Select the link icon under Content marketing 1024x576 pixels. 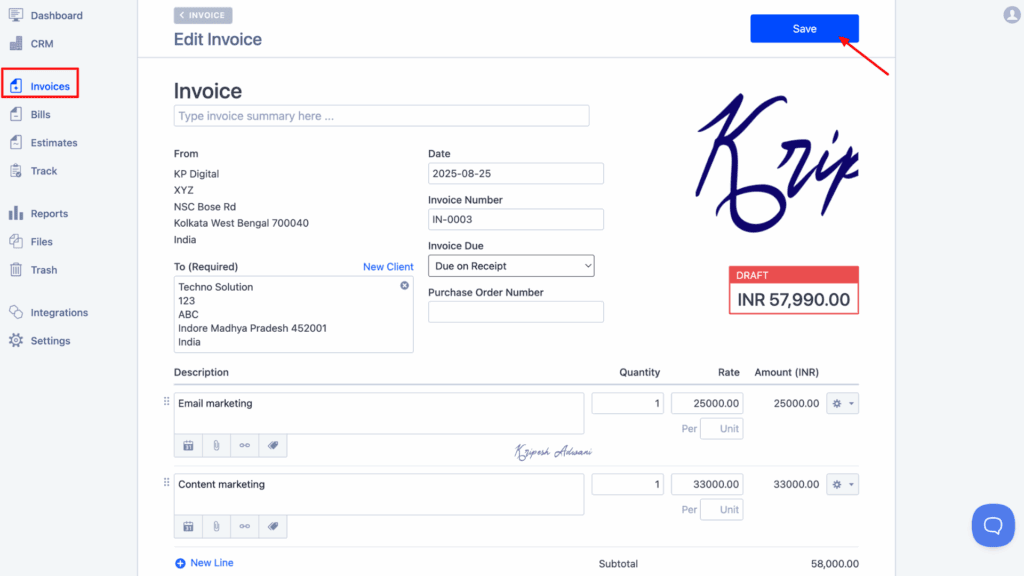[244, 526]
